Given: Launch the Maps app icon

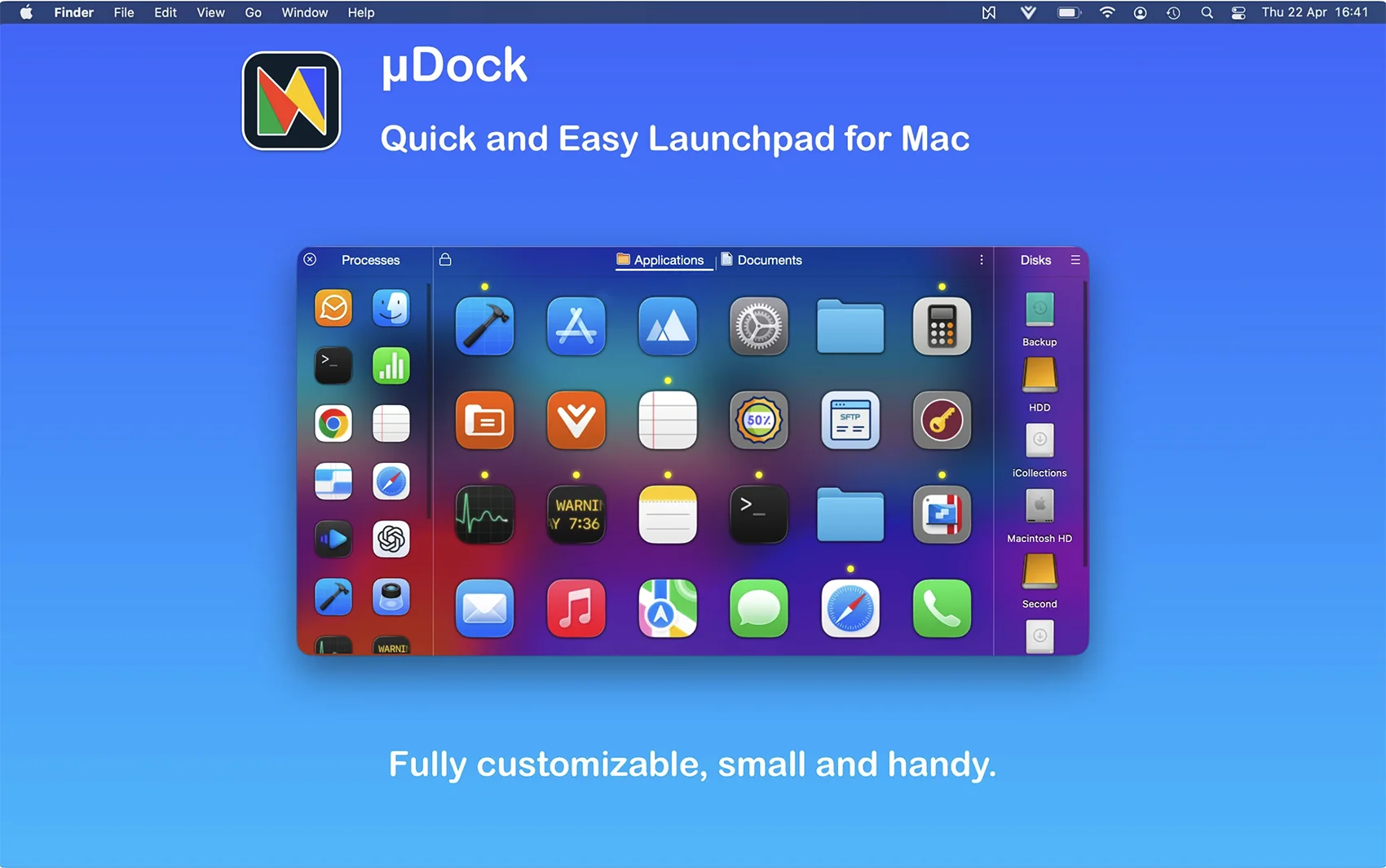Looking at the screenshot, I should tap(667, 608).
